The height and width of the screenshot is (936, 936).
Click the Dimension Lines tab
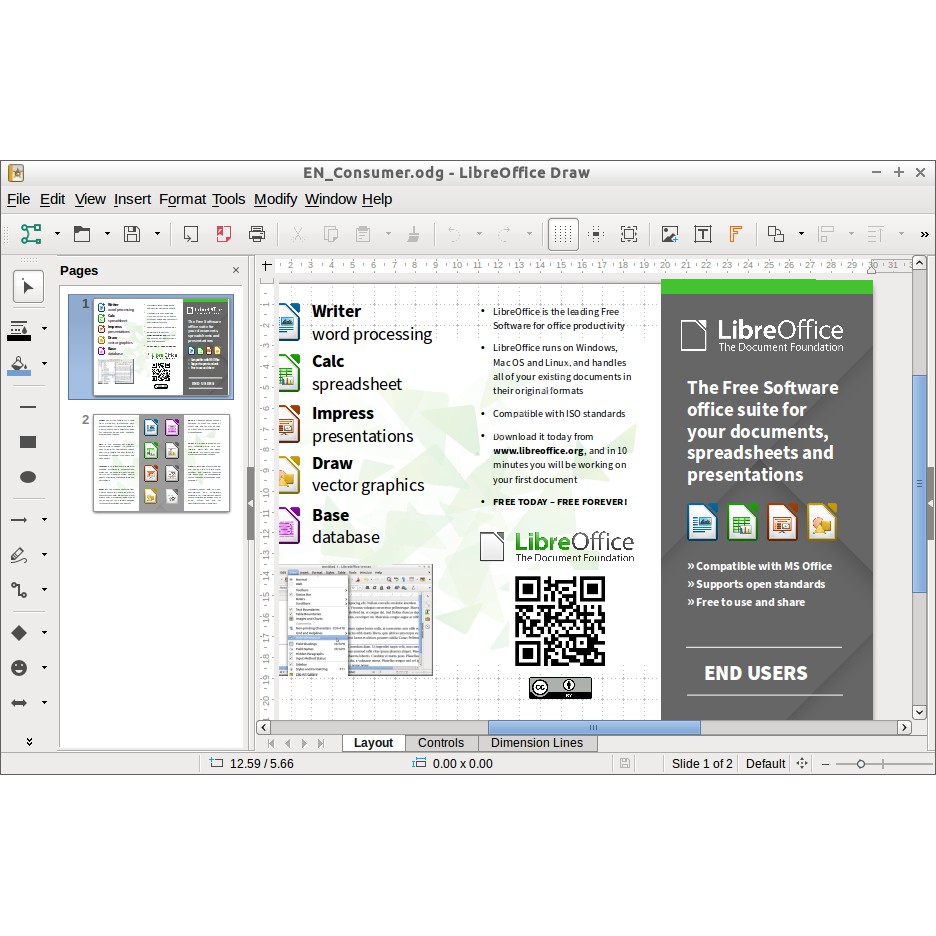(x=537, y=743)
